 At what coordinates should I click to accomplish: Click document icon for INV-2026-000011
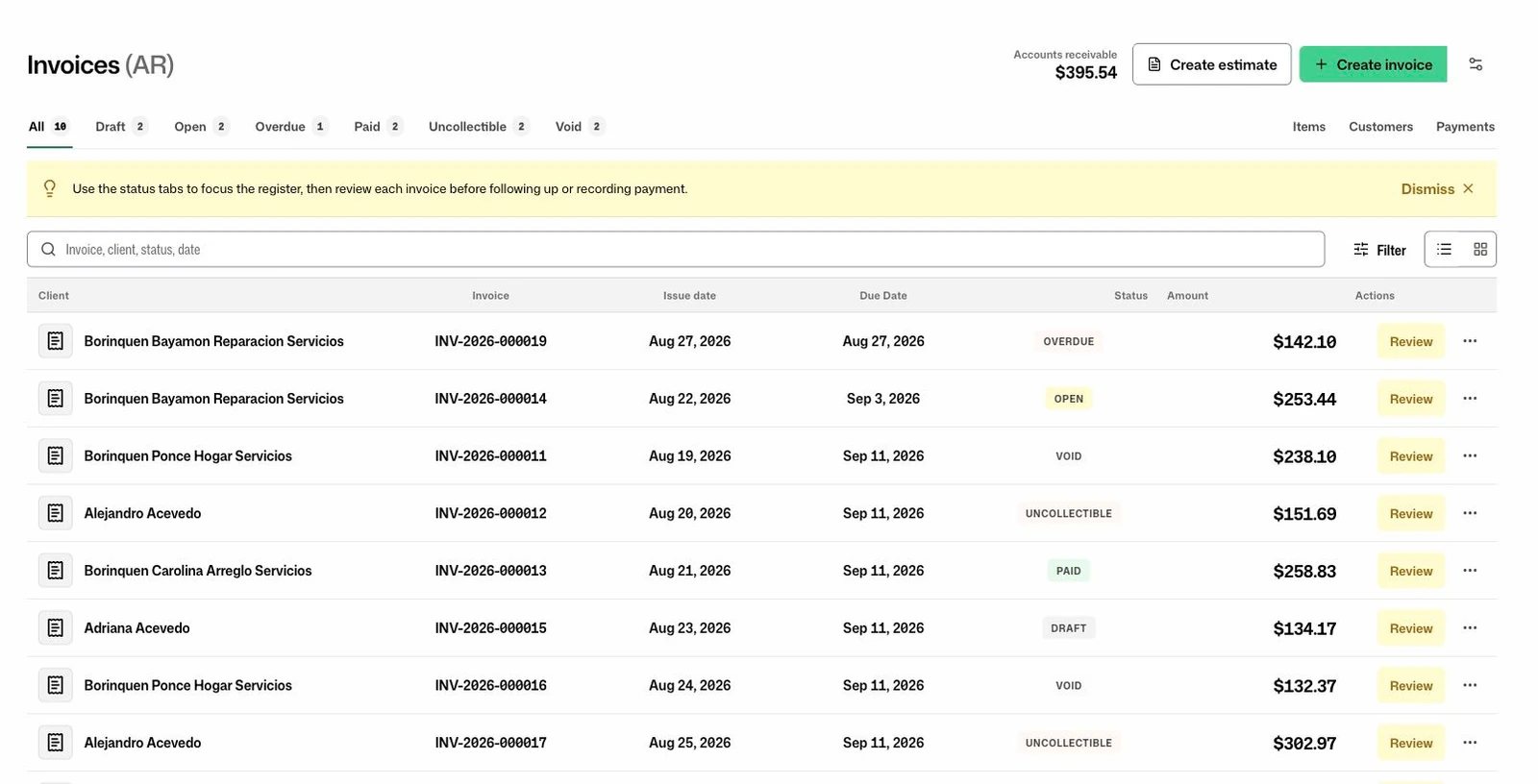coord(56,455)
